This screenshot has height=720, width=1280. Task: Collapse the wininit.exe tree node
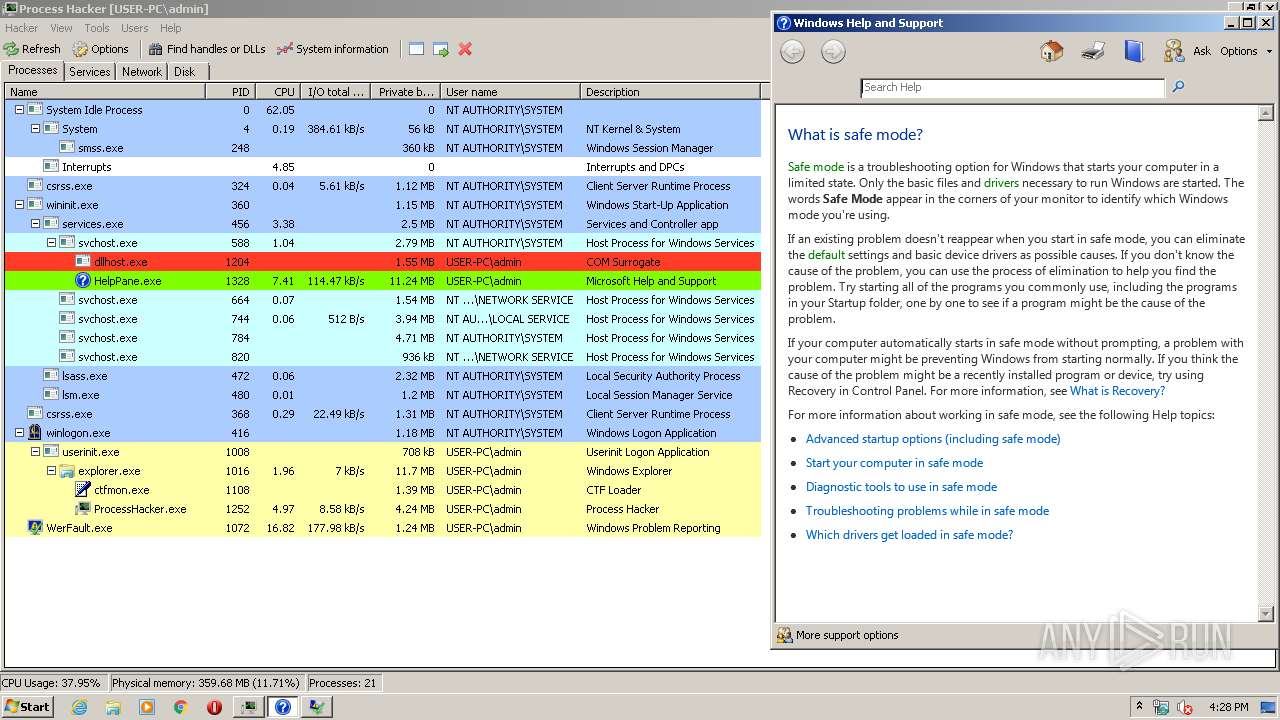tap(19, 205)
